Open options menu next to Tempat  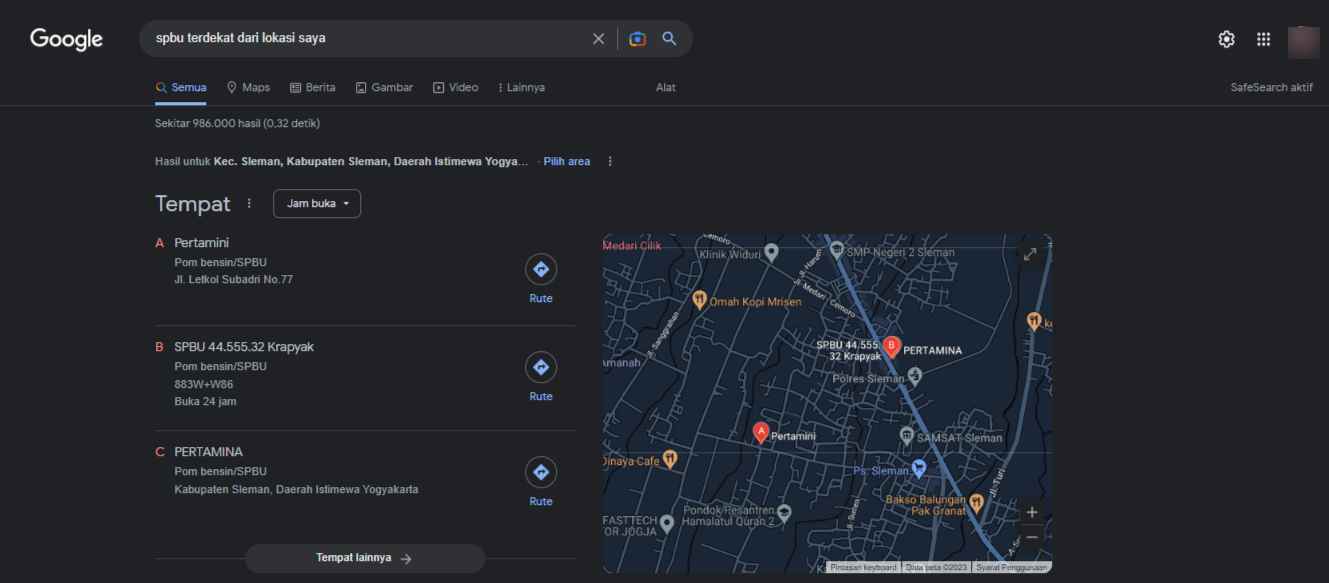[x=249, y=204]
